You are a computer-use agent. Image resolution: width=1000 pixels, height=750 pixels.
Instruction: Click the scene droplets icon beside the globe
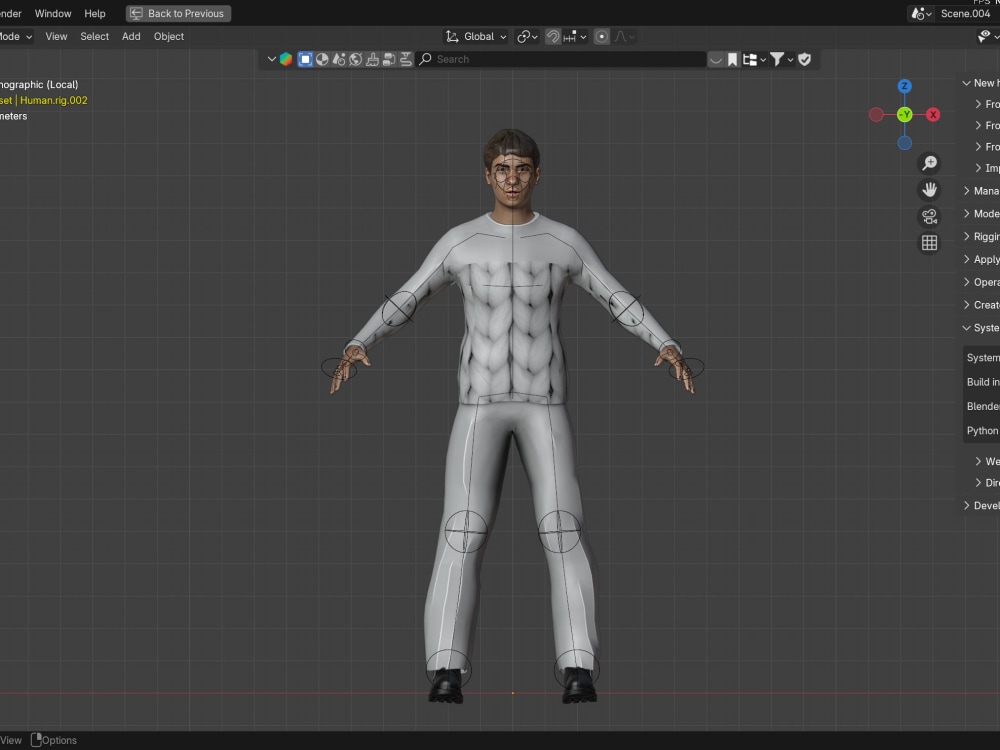[x=339, y=59]
